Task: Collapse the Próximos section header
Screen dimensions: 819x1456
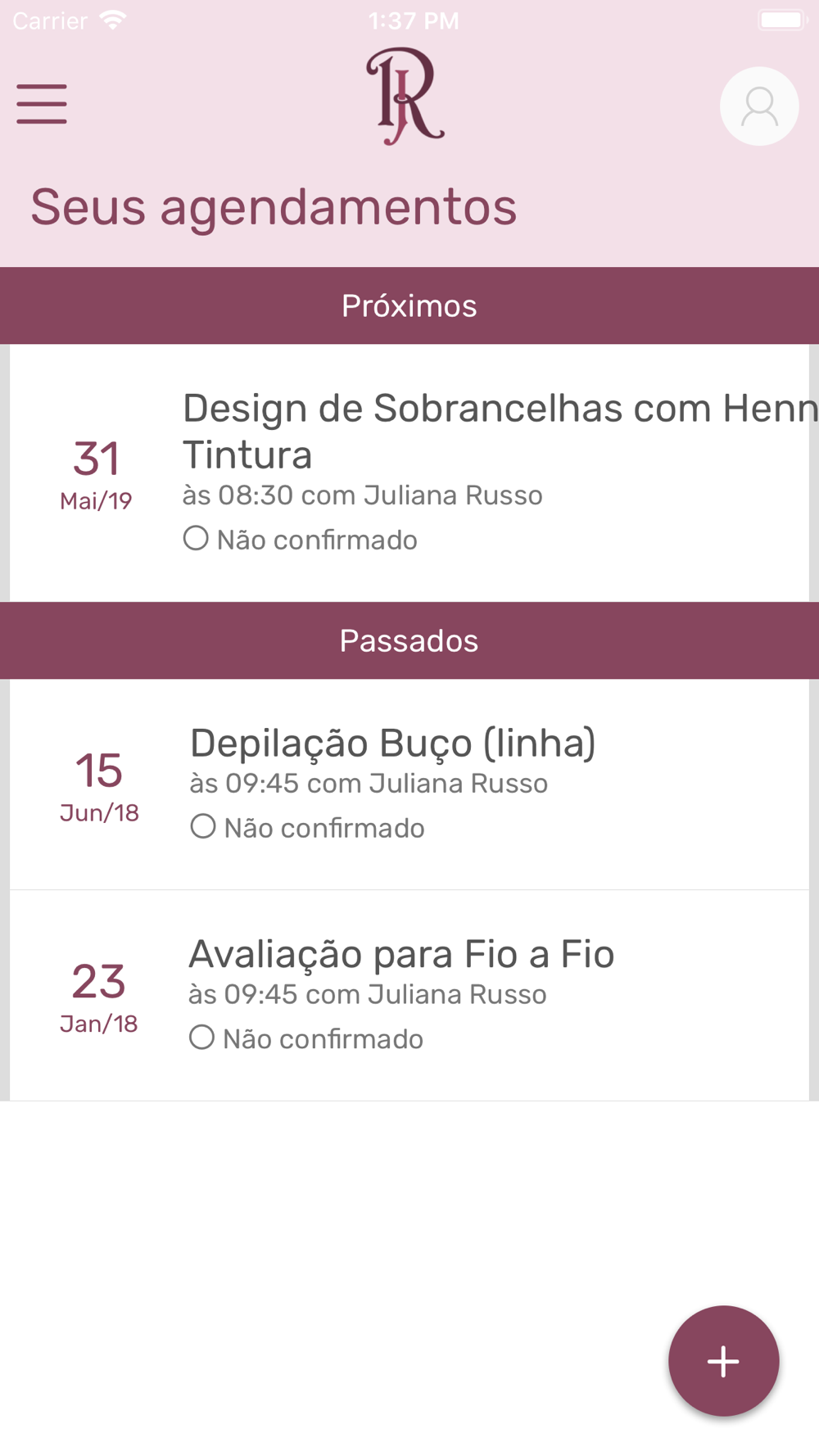Action: point(409,305)
